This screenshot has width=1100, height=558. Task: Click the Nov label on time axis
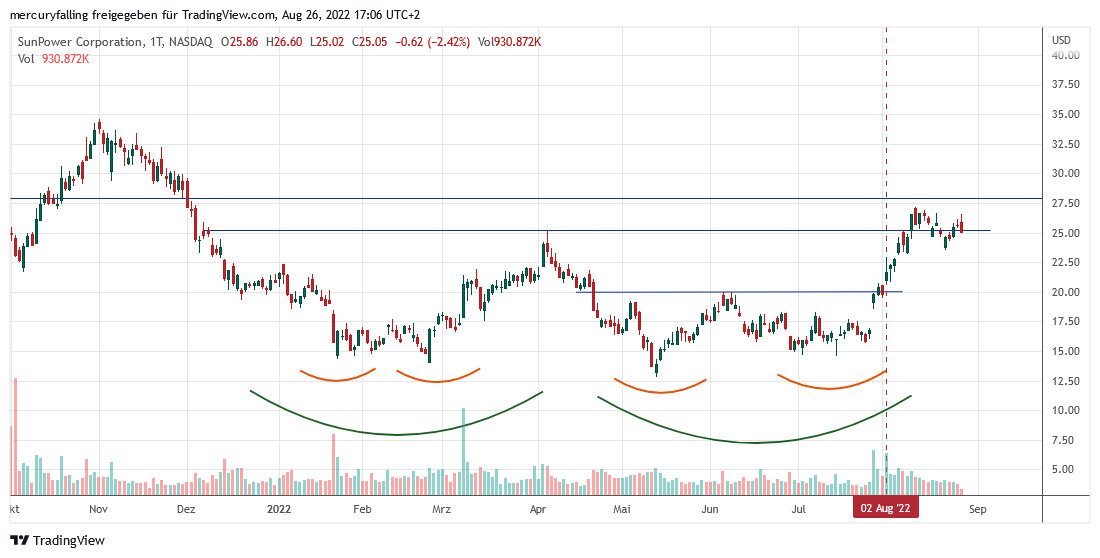[x=98, y=508]
